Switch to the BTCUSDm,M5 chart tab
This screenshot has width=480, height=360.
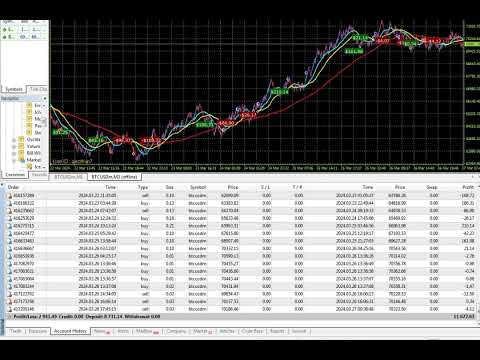tap(68, 177)
